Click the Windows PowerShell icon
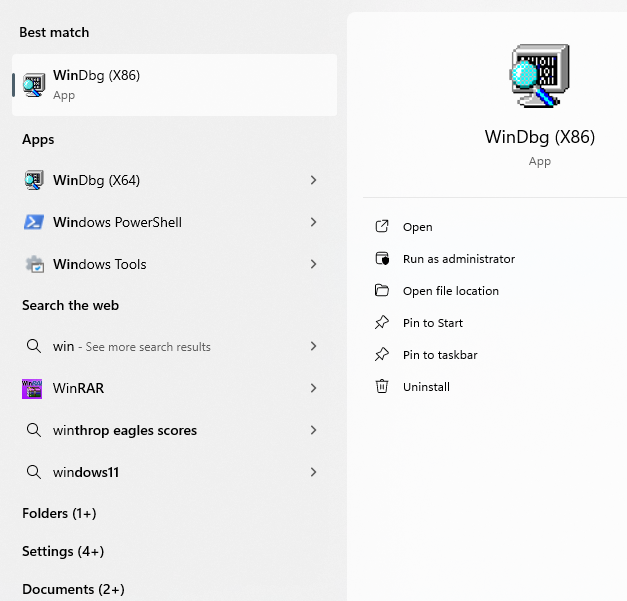This screenshot has width=627, height=601. (34, 222)
